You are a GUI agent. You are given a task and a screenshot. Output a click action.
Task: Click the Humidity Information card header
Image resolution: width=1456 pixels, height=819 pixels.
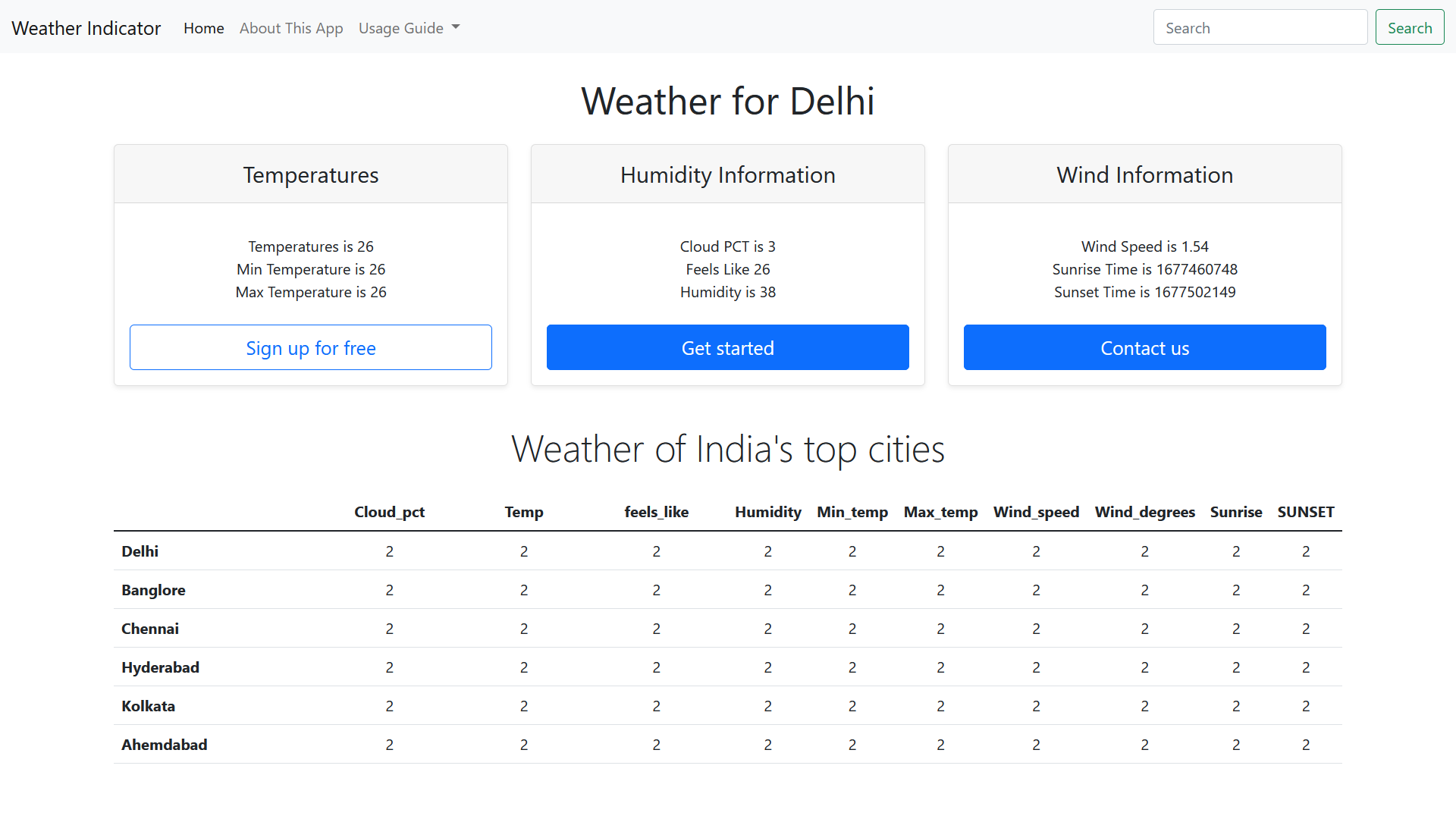pos(727,175)
